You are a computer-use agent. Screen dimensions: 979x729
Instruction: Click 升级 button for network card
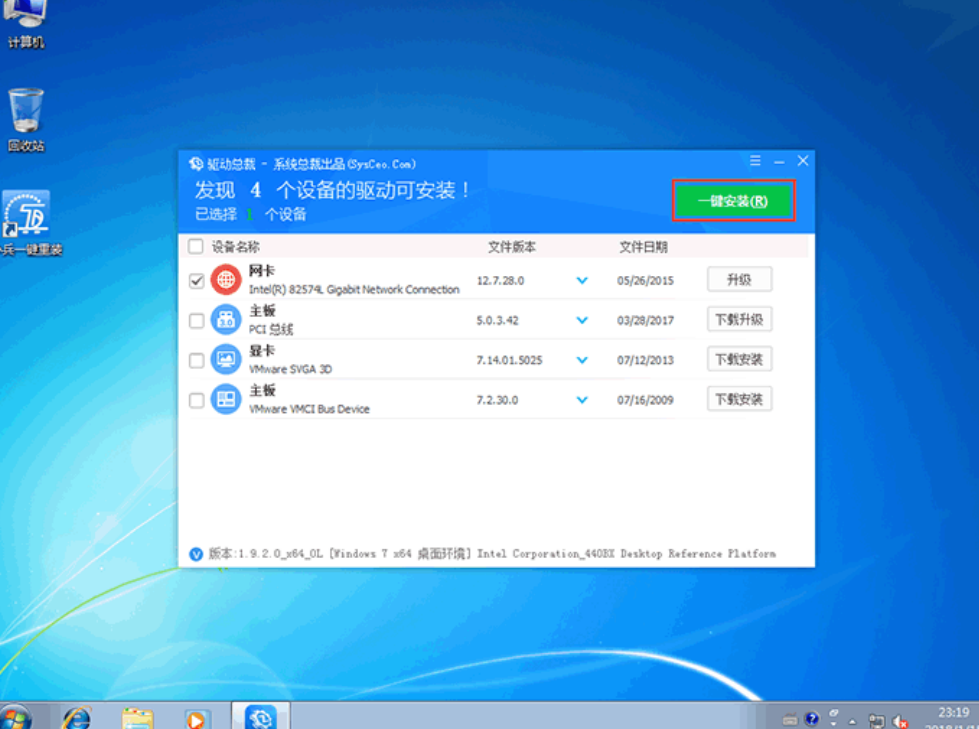click(739, 280)
